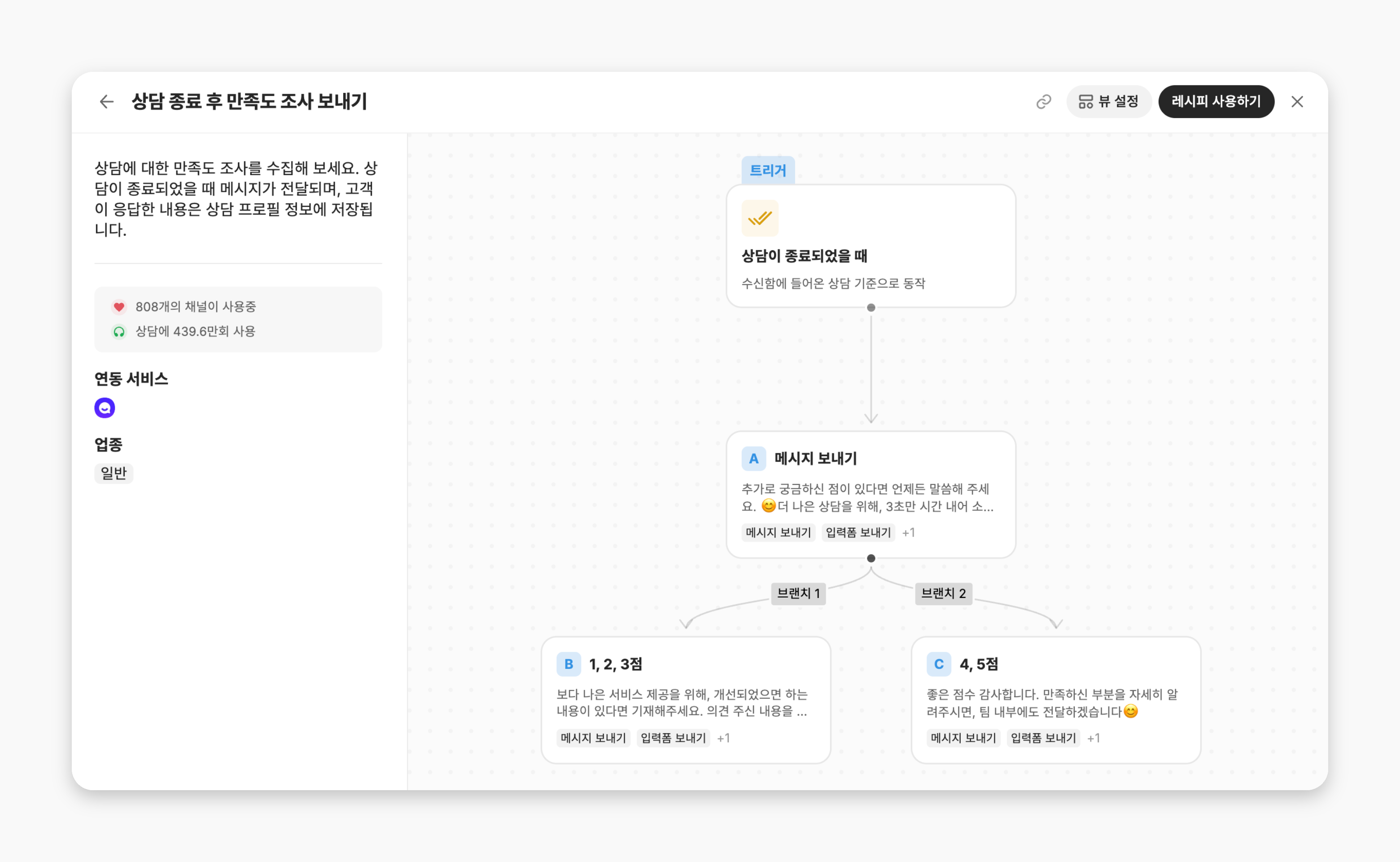Select the 브랜치 2 label
The width and height of the screenshot is (1400, 862).
point(943,593)
